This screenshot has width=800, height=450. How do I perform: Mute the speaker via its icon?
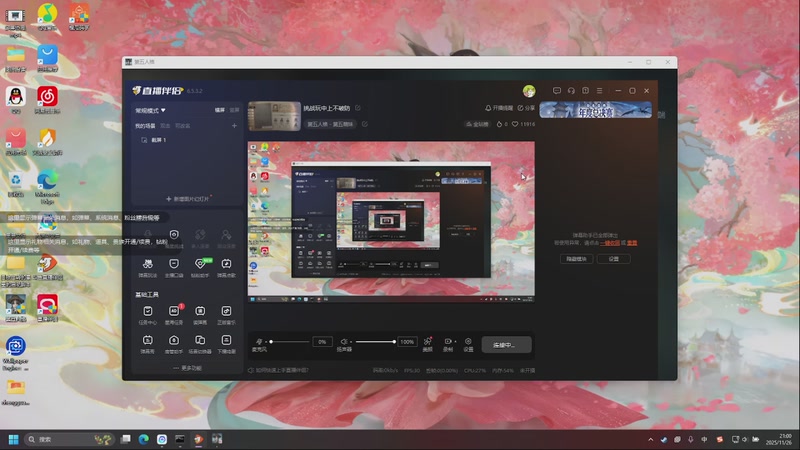(x=344, y=341)
